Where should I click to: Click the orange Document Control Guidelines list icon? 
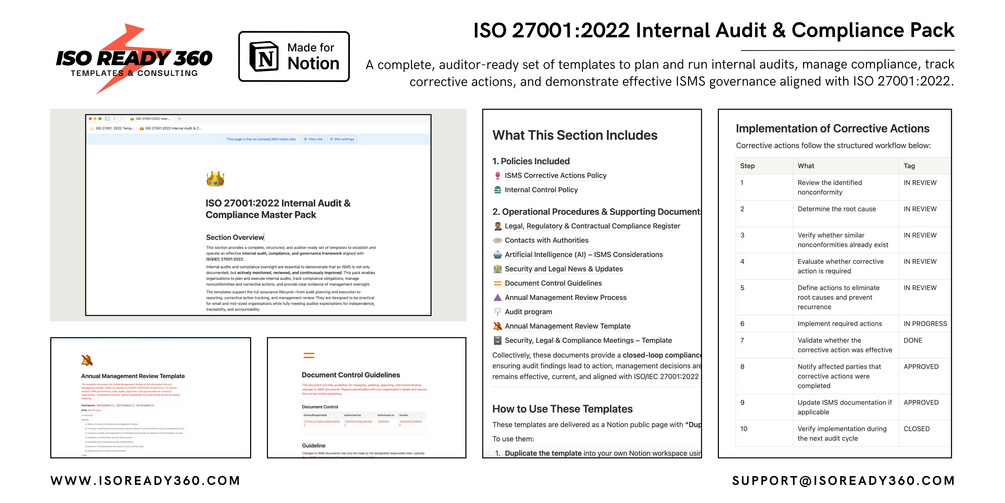coord(497,283)
